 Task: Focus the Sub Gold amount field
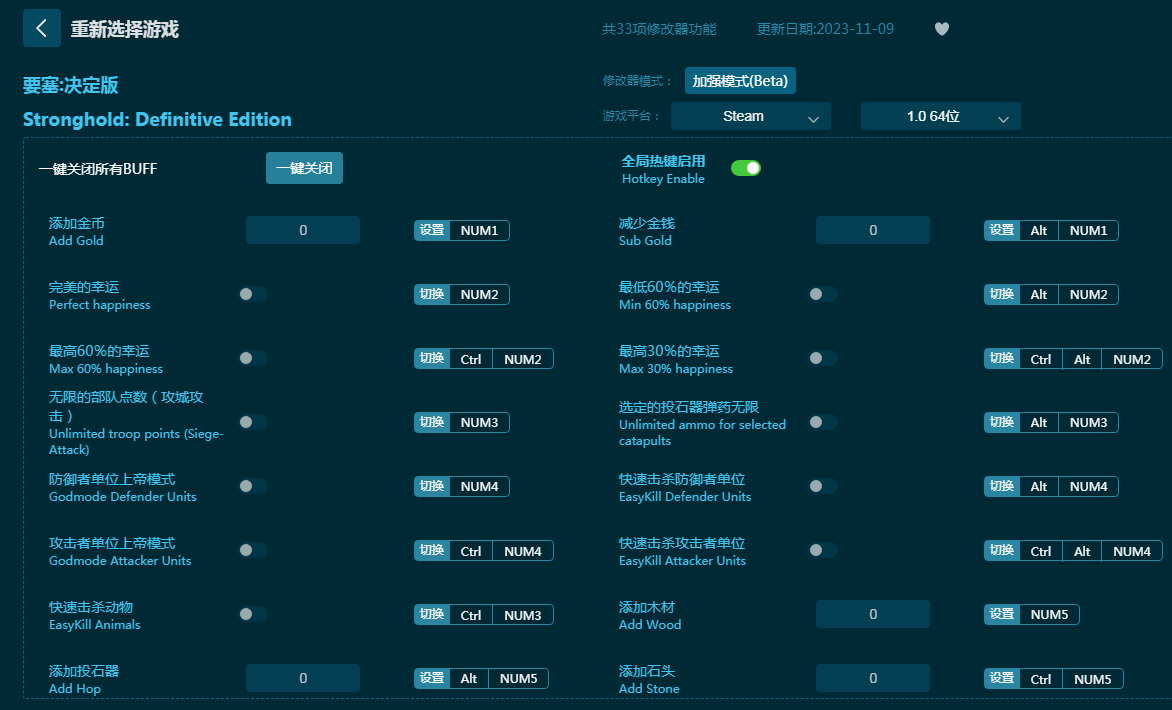872,230
